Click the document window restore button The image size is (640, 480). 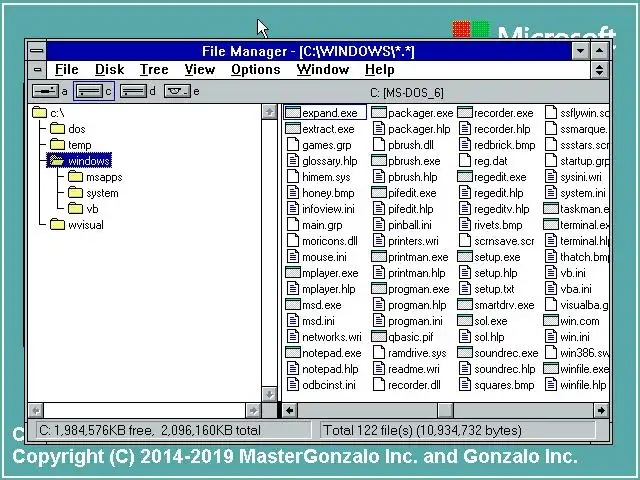coord(599,70)
